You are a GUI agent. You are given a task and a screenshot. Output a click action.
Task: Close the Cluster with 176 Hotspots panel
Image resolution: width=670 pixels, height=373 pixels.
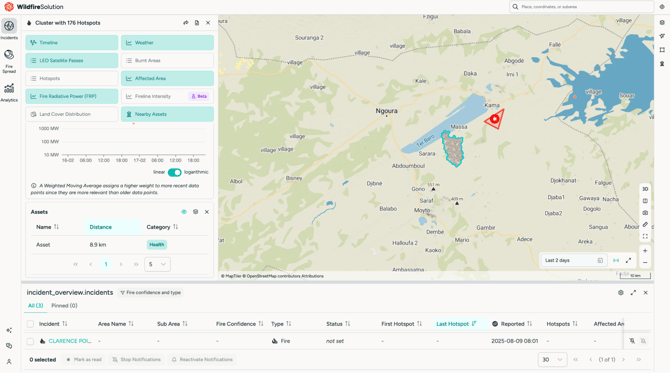(208, 23)
